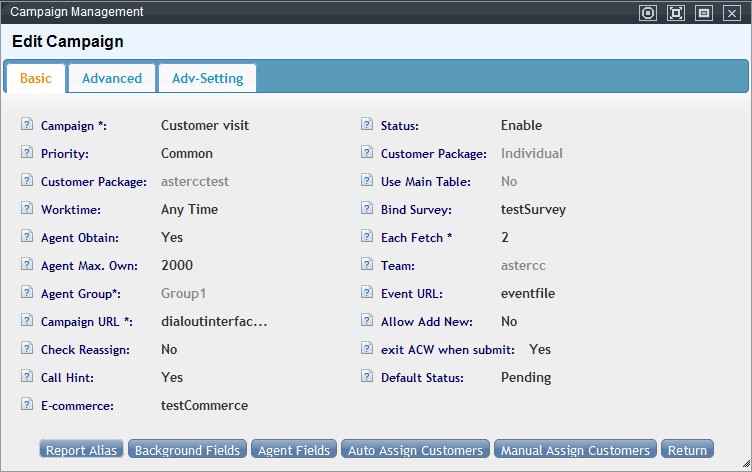Open Background Fields
The image size is (752, 472).
187,450
